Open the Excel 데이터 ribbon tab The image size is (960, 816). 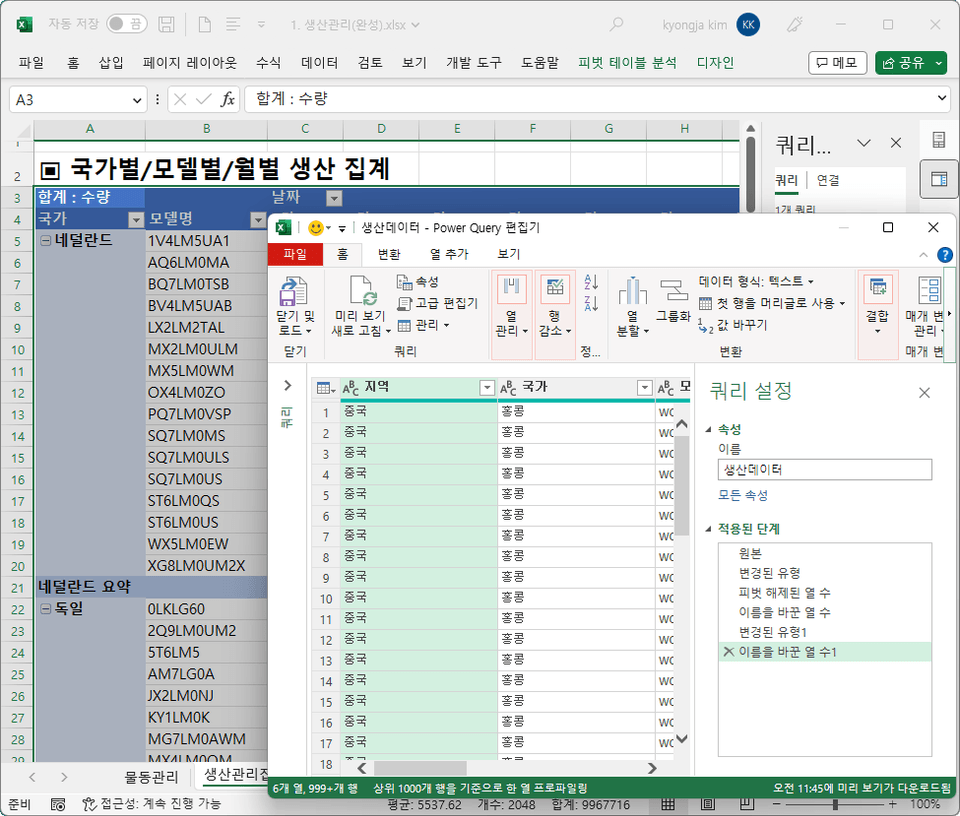(320, 62)
